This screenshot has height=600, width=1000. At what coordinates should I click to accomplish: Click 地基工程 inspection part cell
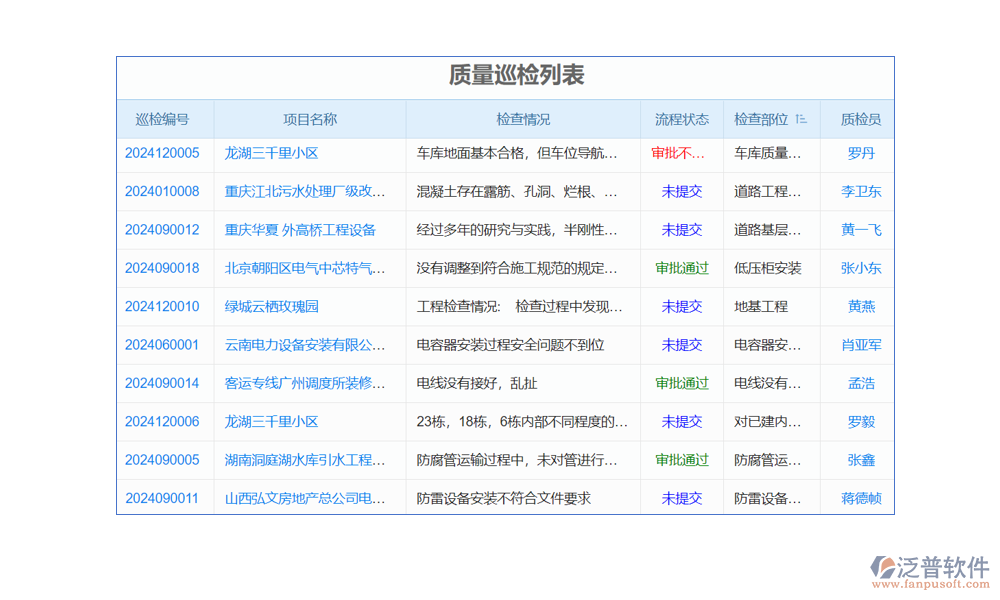pyautogui.click(x=761, y=306)
